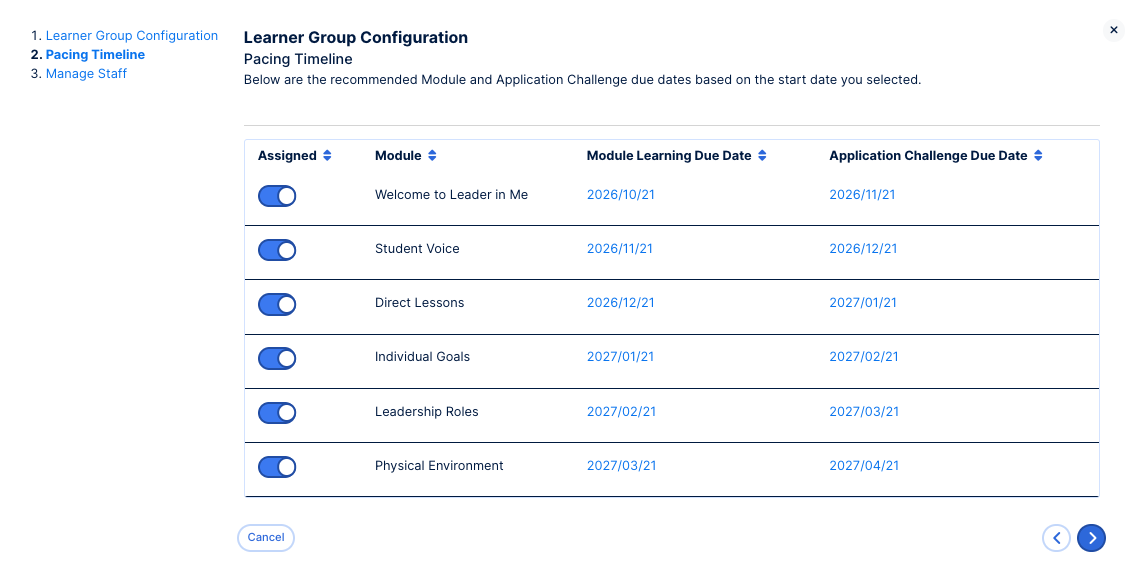Disable the Student Voice module toggle
This screenshot has height=575, width=1144.
(x=277, y=250)
